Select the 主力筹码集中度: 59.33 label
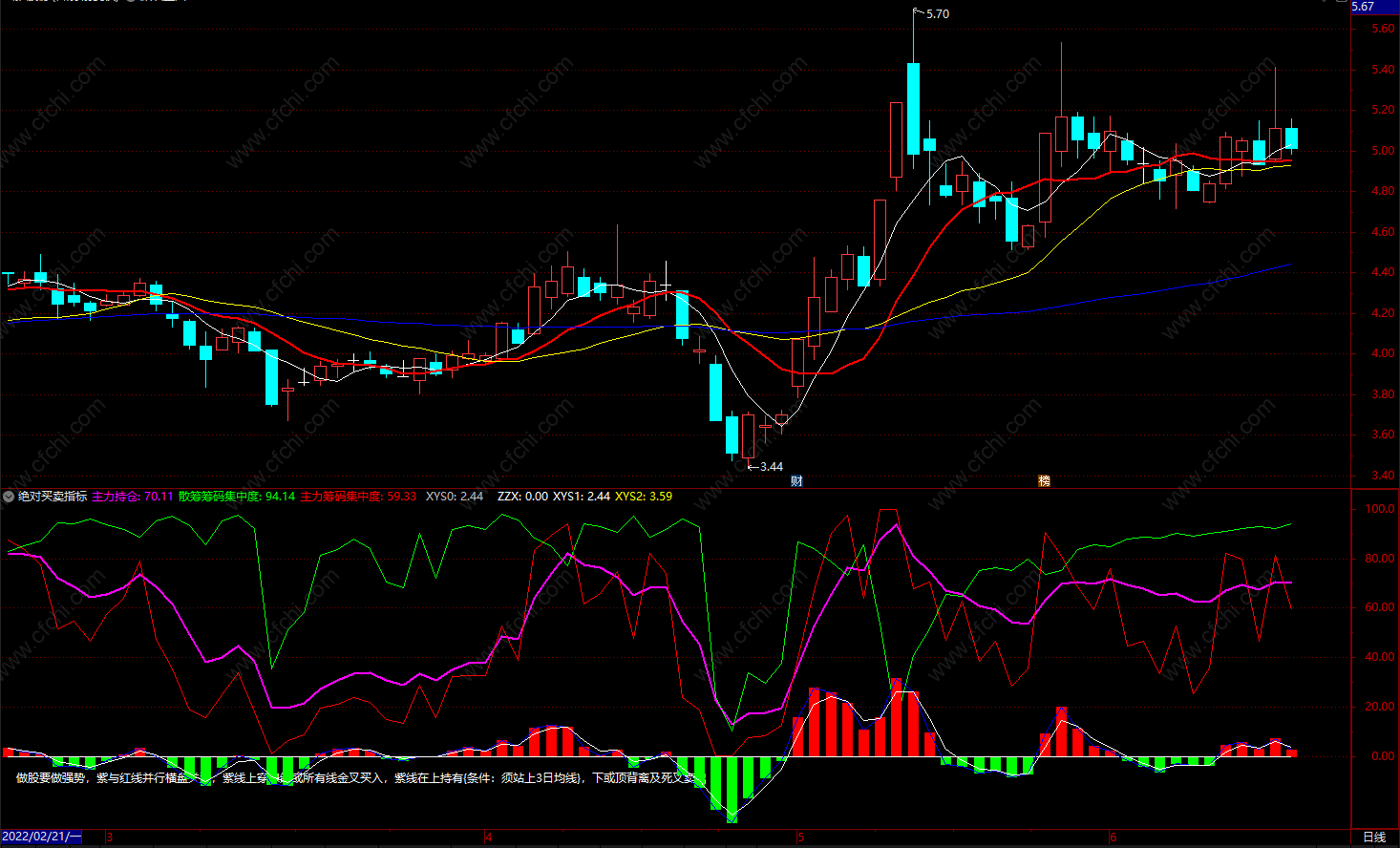The height and width of the screenshot is (848, 1400). click(x=359, y=497)
